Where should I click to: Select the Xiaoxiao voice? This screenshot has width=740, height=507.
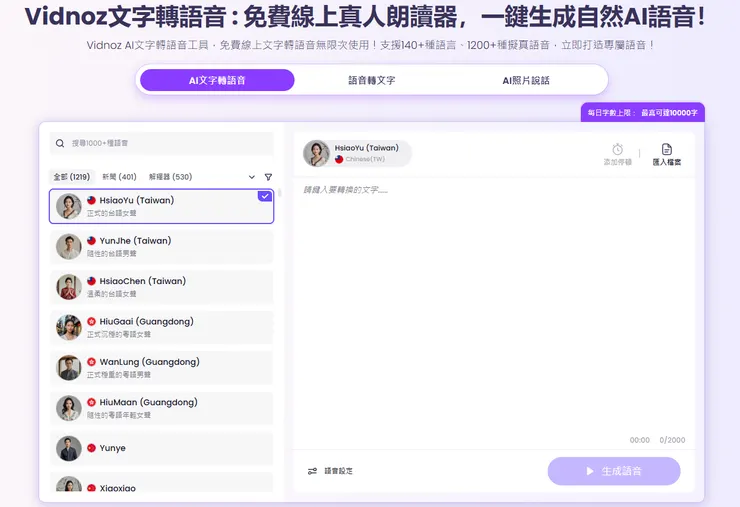pos(161,482)
